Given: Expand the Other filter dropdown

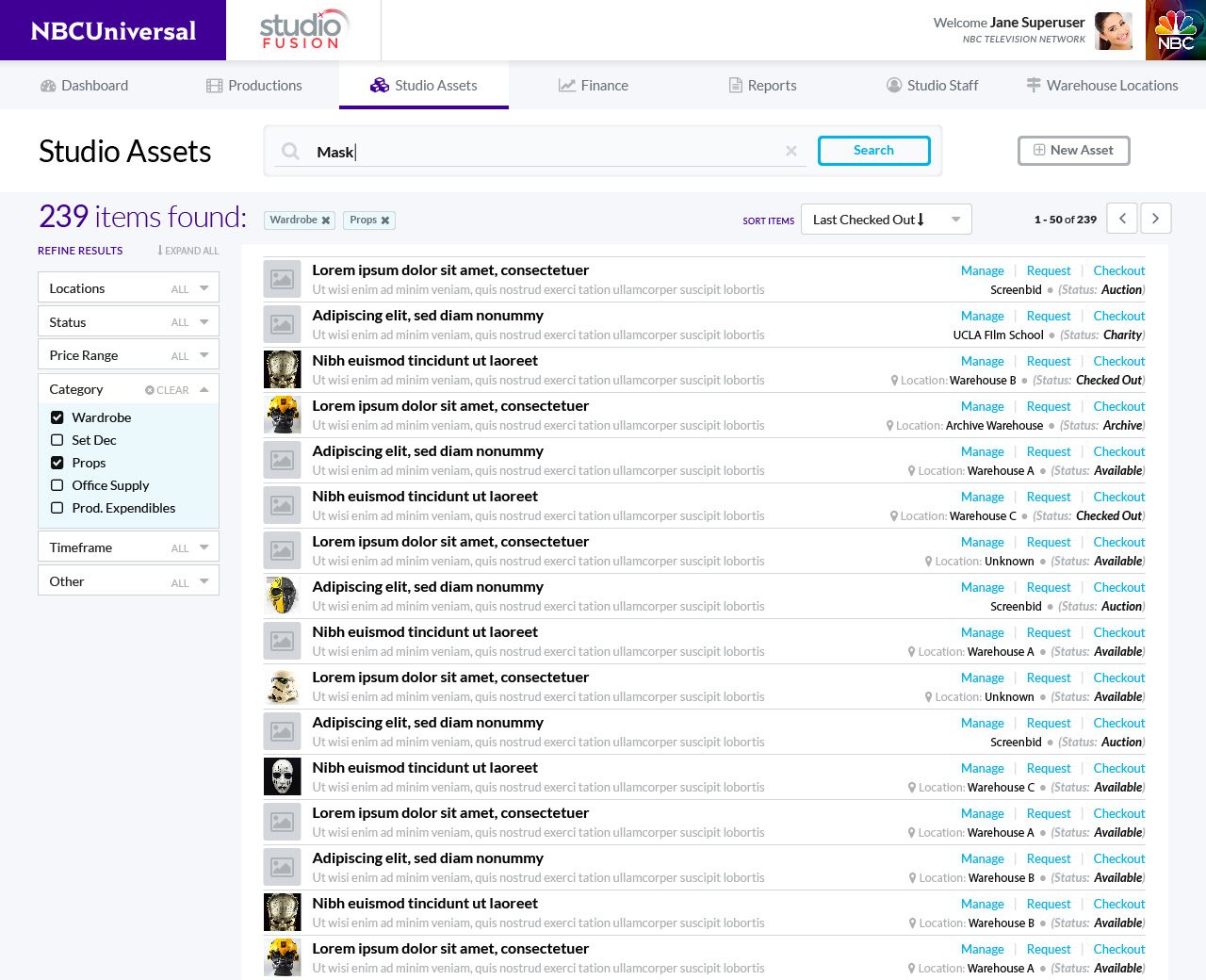Looking at the screenshot, I should point(128,581).
